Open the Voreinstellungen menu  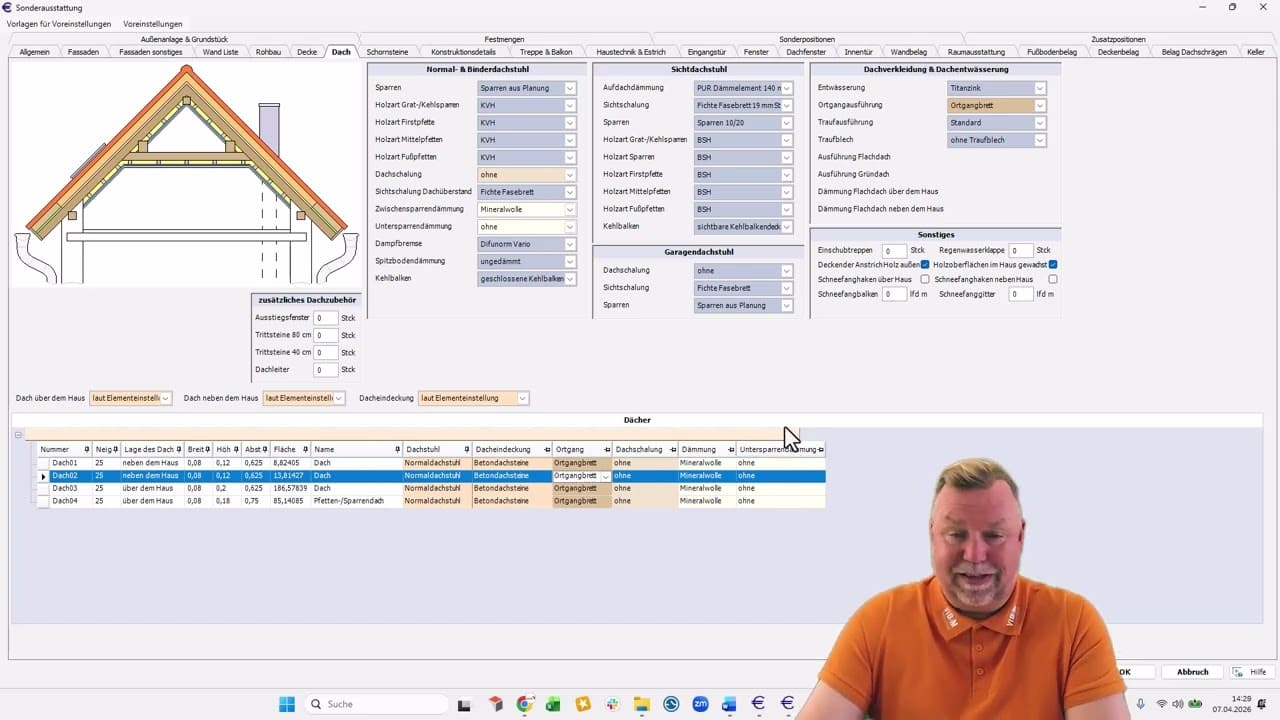[153, 23]
